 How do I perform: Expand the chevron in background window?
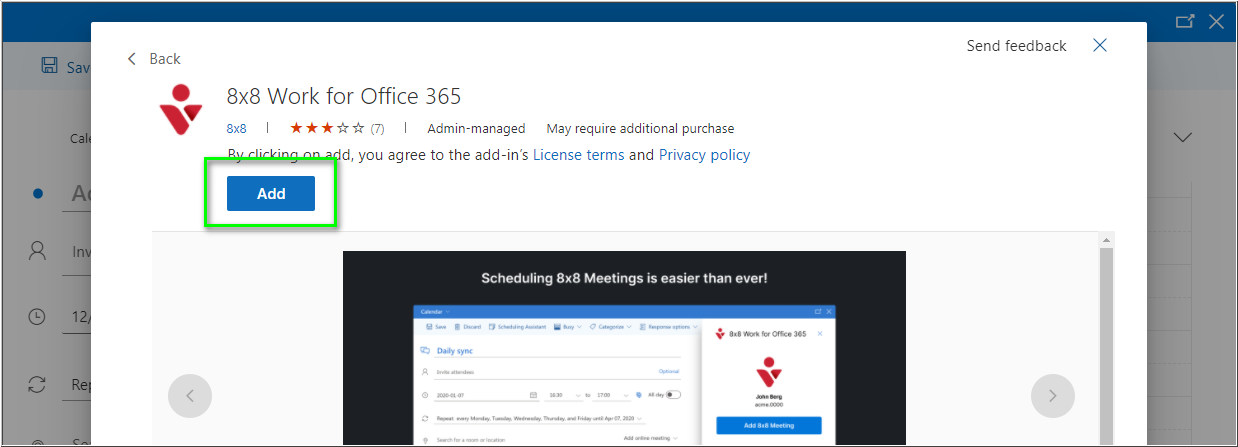tap(1183, 137)
